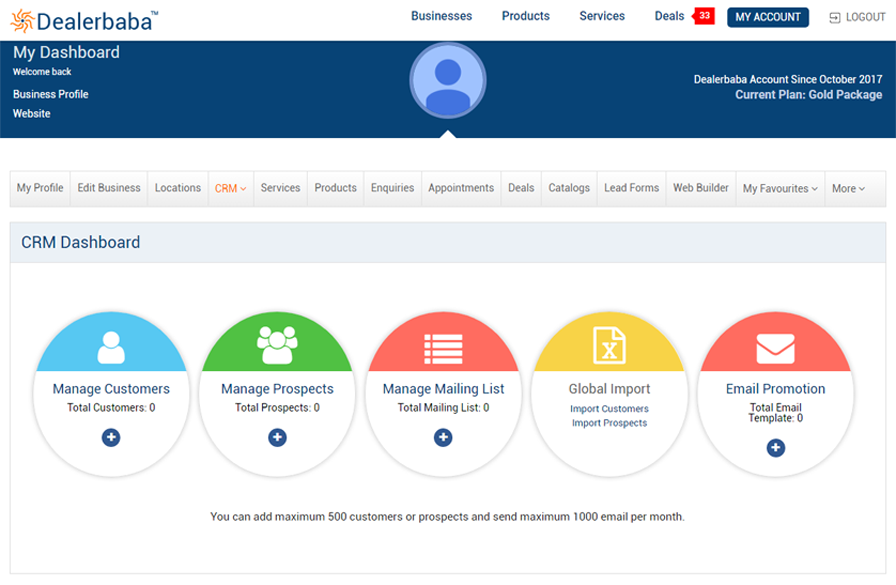The height and width of the screenshot is (585, 896).
Task: Click the Manage Prospects group icon
Action: coord(277,346)
